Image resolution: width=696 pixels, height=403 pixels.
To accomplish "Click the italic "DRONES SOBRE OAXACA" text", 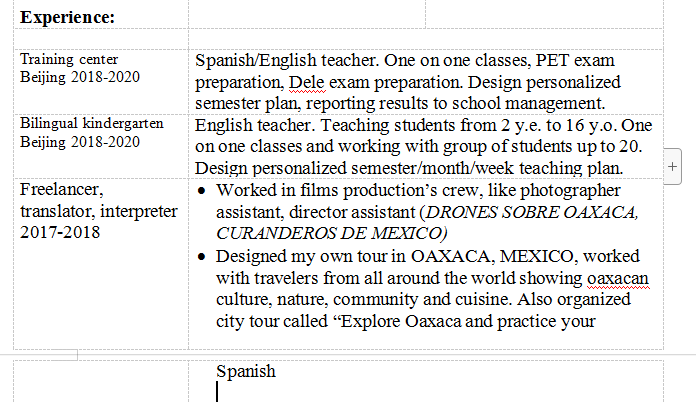I will (530, 212).
